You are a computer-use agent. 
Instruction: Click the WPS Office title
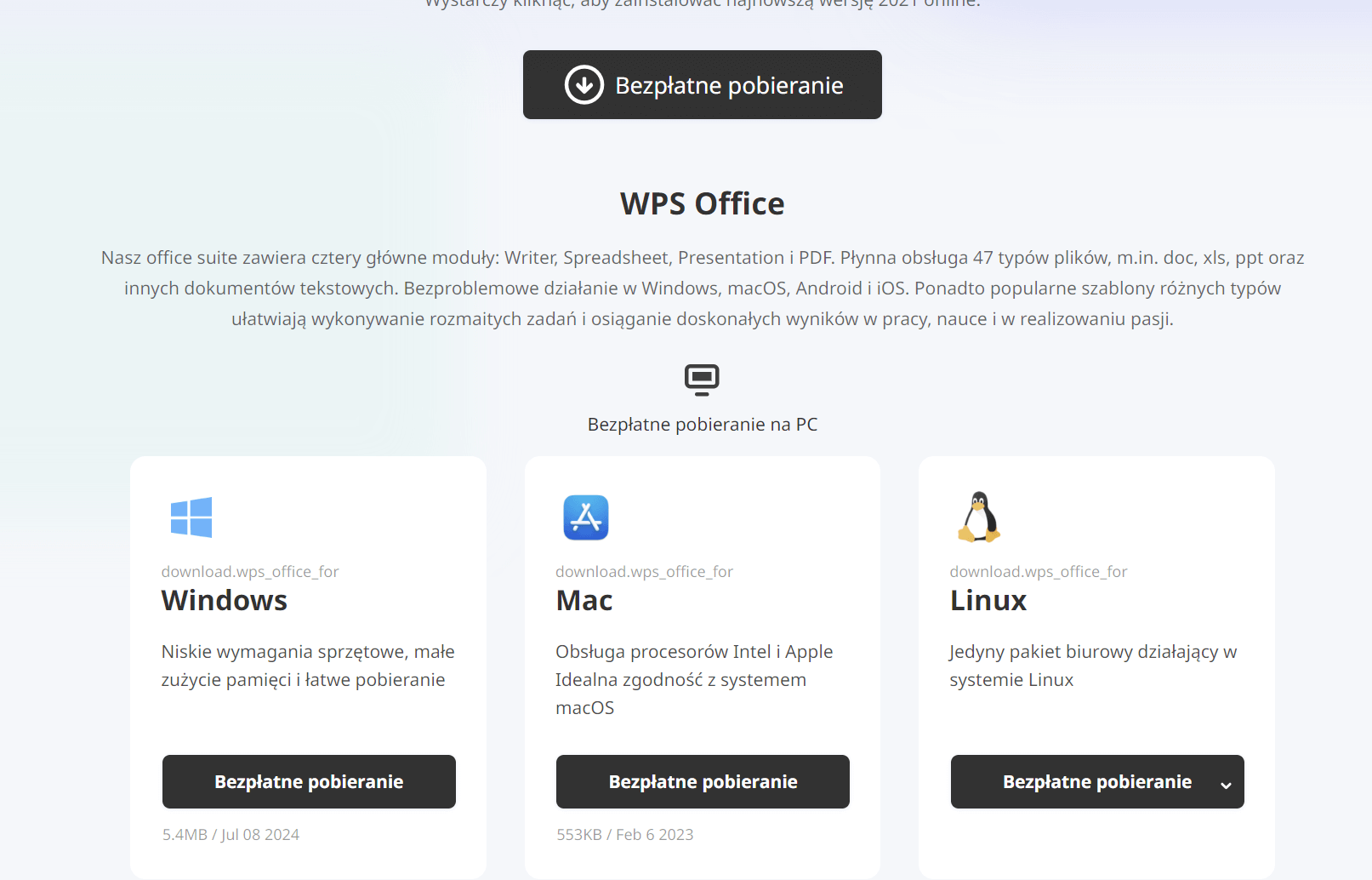pyautogui.click(x=703, y=204)
